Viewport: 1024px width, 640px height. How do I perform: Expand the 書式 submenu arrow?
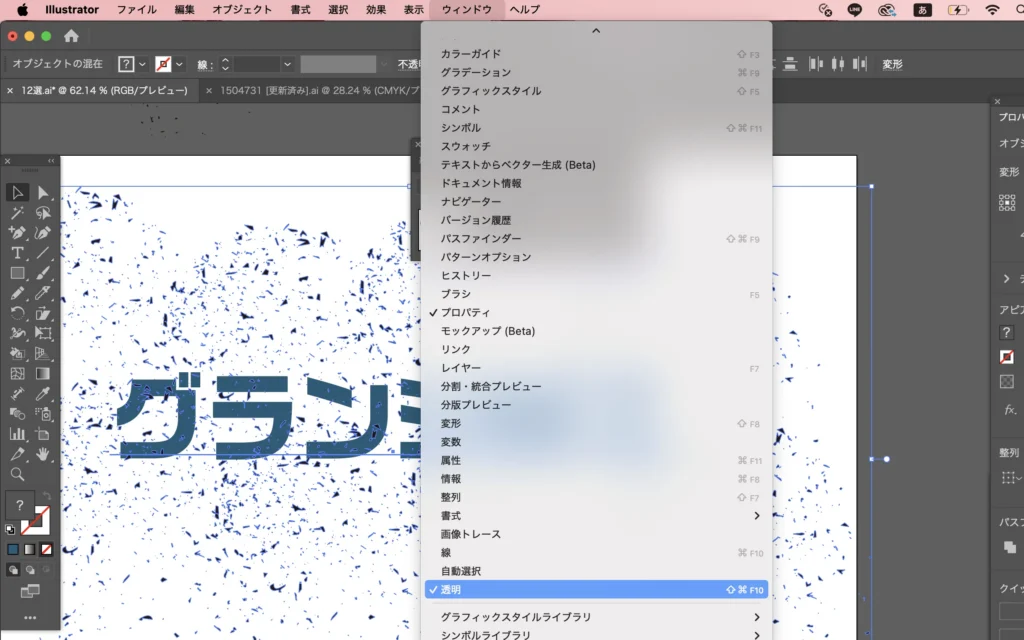[756, 516]
